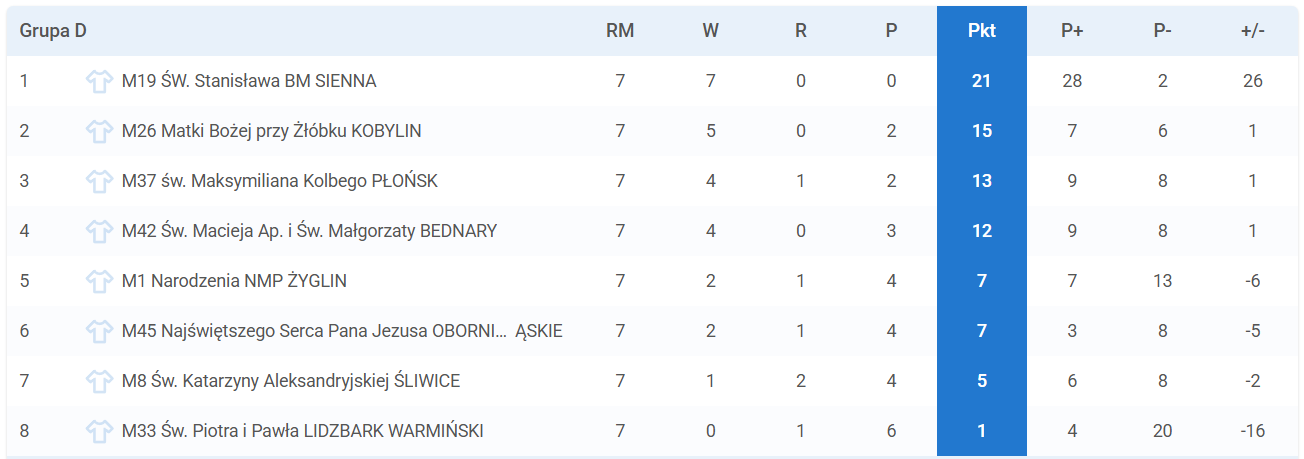
Task: Click the shirt icon for M37 PŁOŃSK
Action: [99, 181]
